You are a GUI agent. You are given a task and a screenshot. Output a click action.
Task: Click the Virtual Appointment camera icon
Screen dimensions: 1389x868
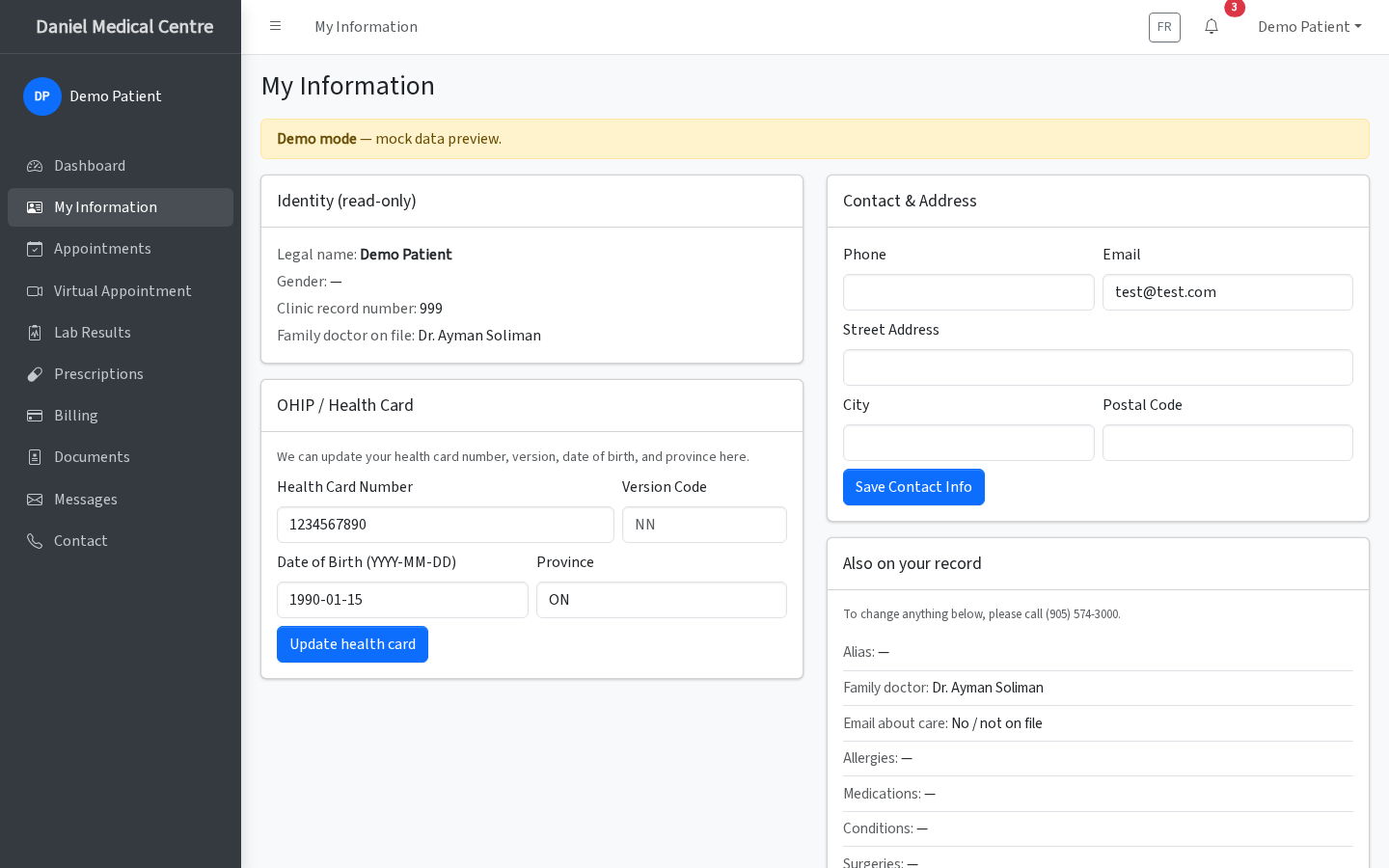point(35,291)
